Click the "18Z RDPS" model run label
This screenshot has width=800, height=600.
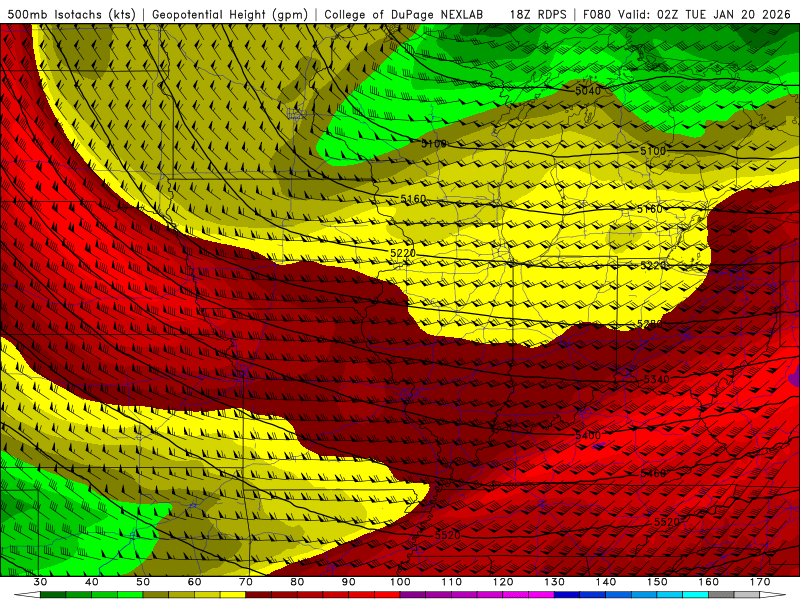pyautogui.click(x=538, y=14)
